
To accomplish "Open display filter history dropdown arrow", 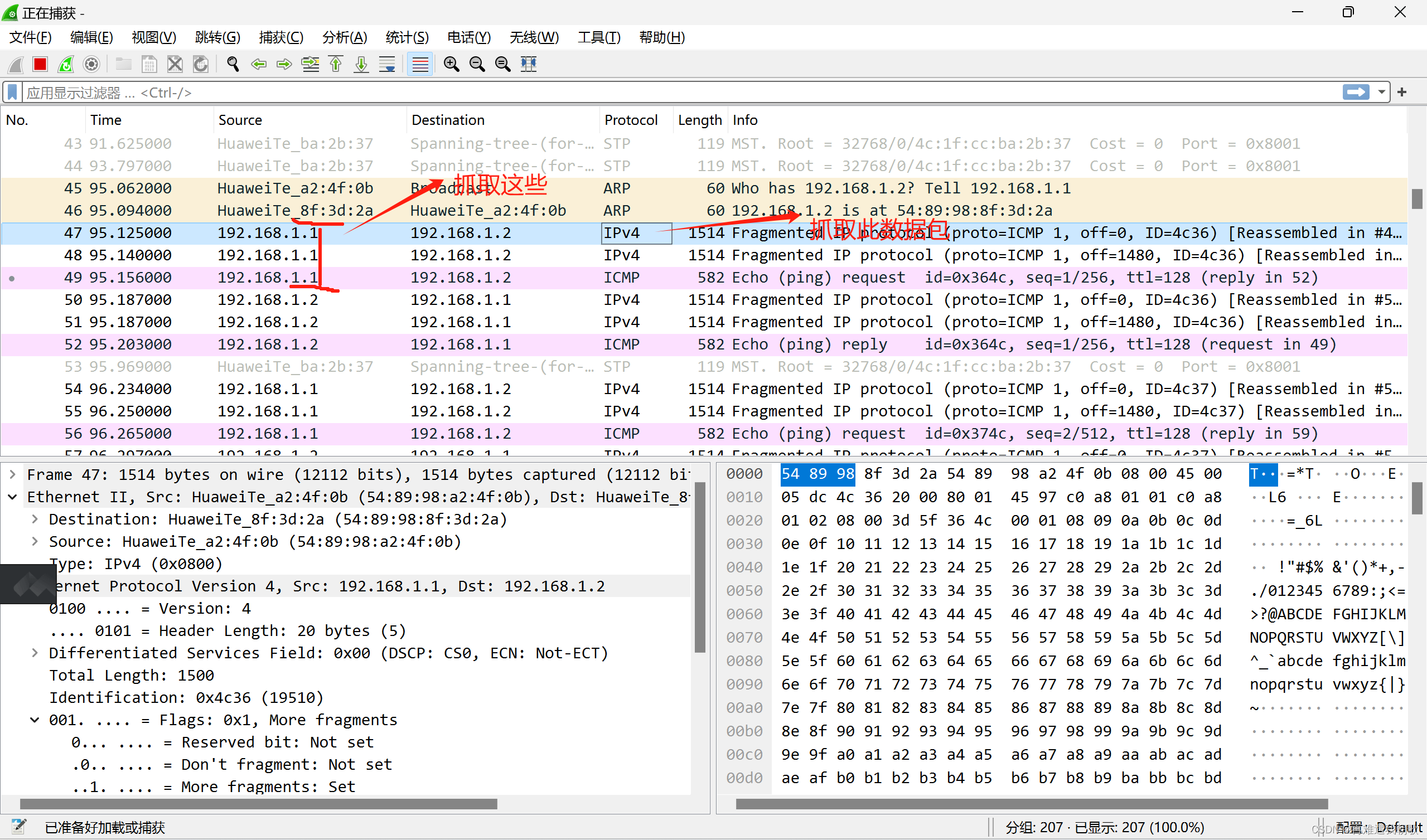I will pos(1382,93).
